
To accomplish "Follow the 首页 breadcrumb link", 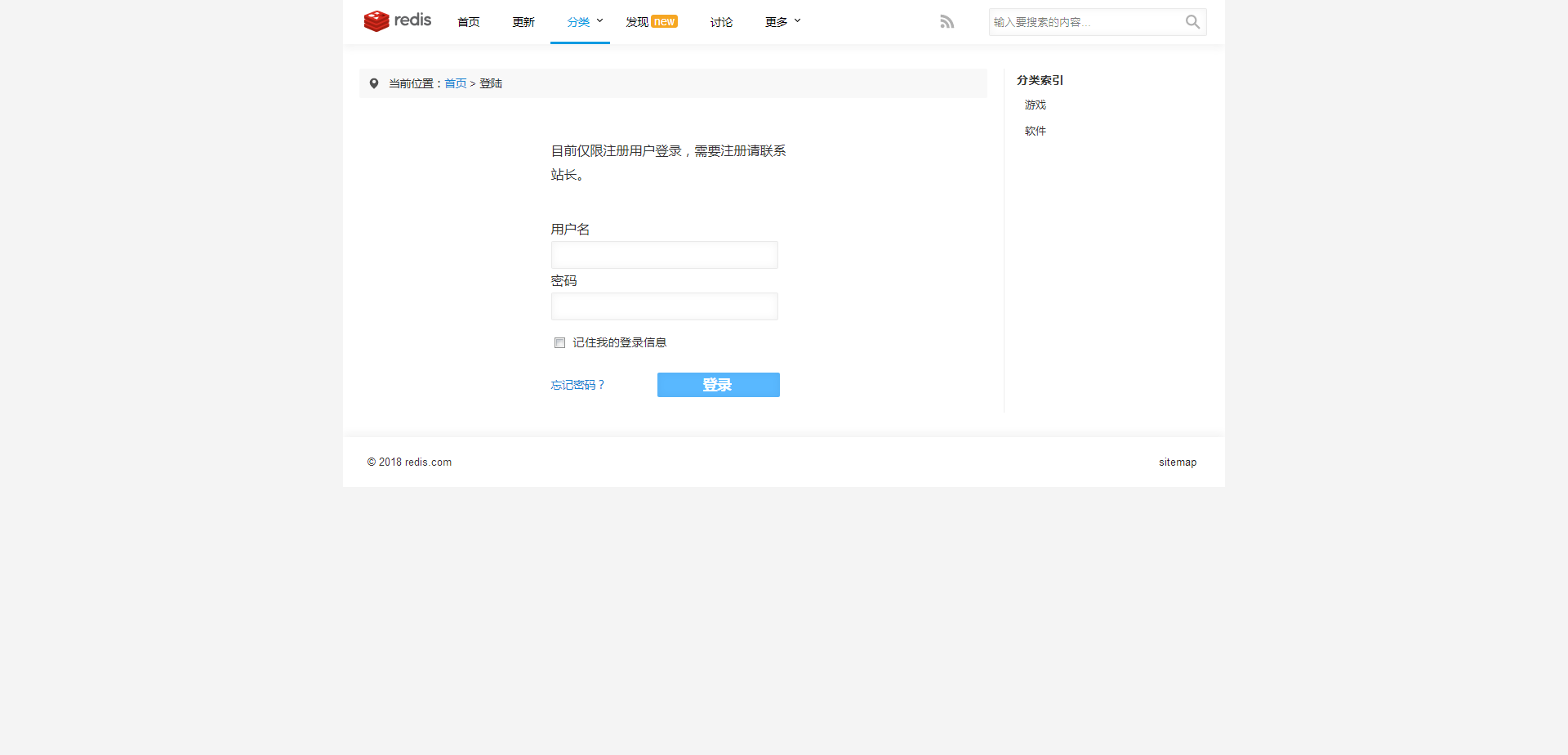I will click(x=456, y=83).
